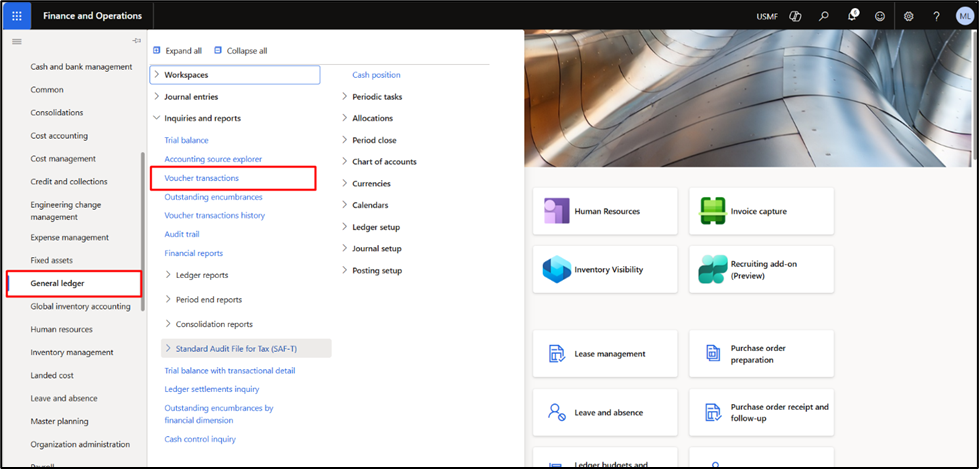Open Trial balance link
This screenshot has height=469, width=979.
(186, 141)
